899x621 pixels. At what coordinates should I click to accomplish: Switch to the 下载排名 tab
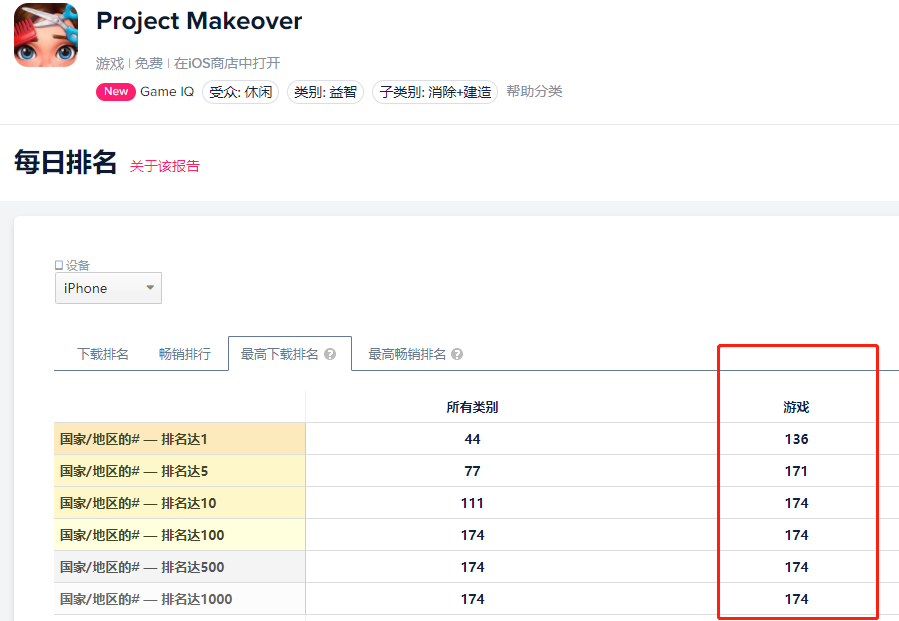pyautogui.click(x=103, y=354)
